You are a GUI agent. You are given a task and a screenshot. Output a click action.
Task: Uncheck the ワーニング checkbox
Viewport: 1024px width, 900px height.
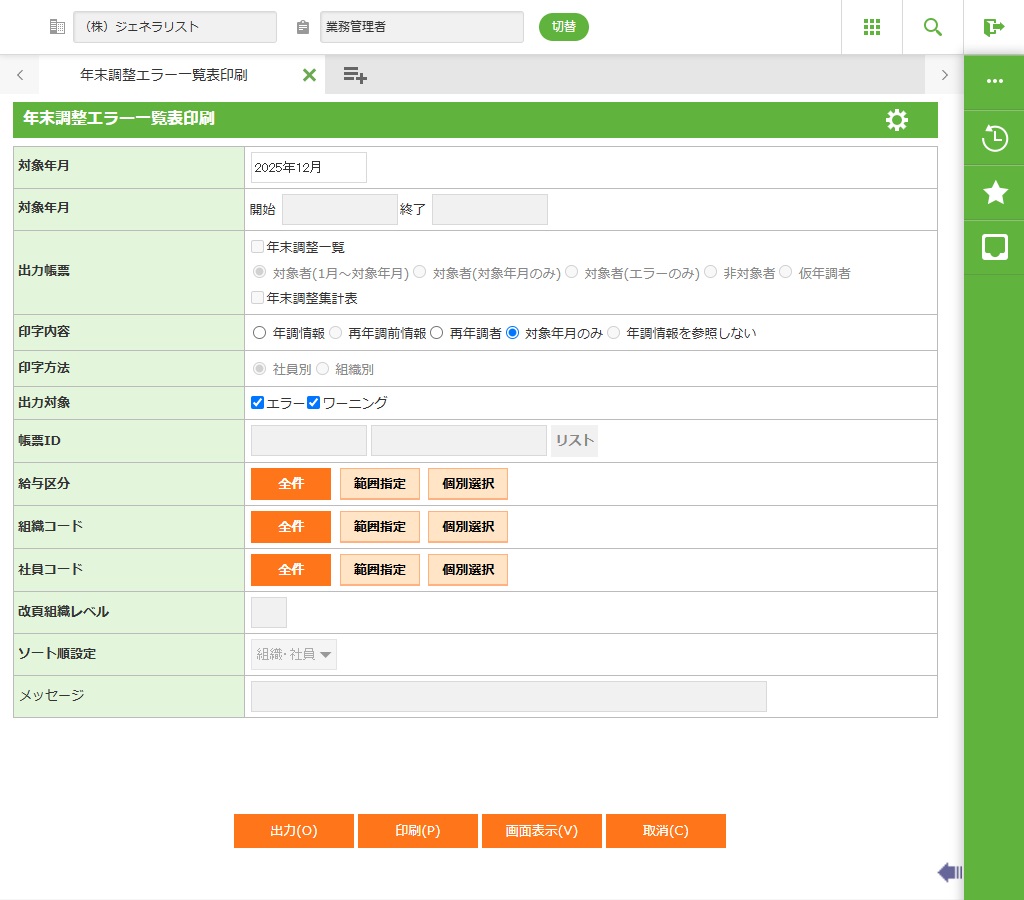(x=313, y=403)
